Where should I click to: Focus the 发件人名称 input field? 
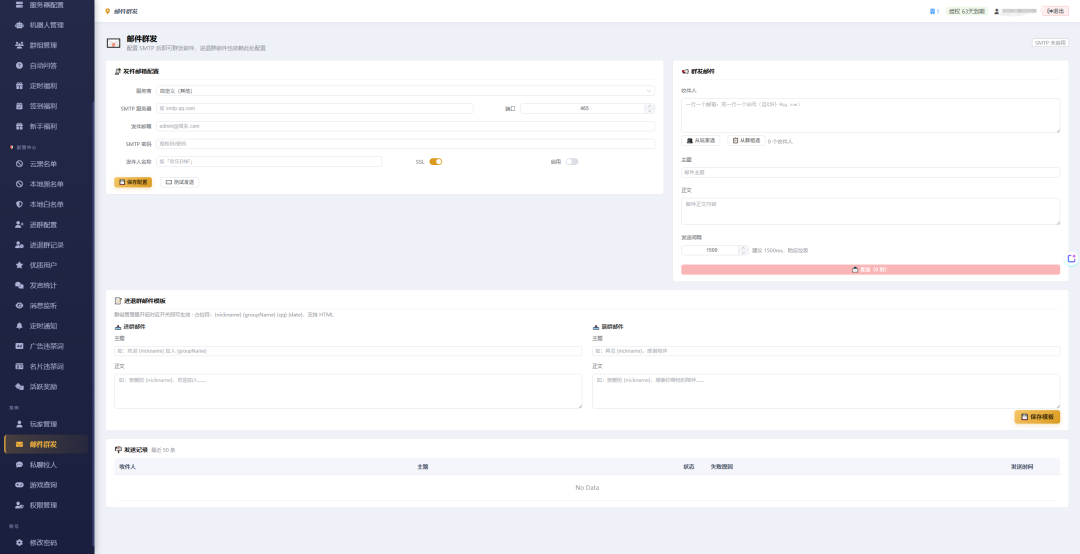tap(269, 162)
